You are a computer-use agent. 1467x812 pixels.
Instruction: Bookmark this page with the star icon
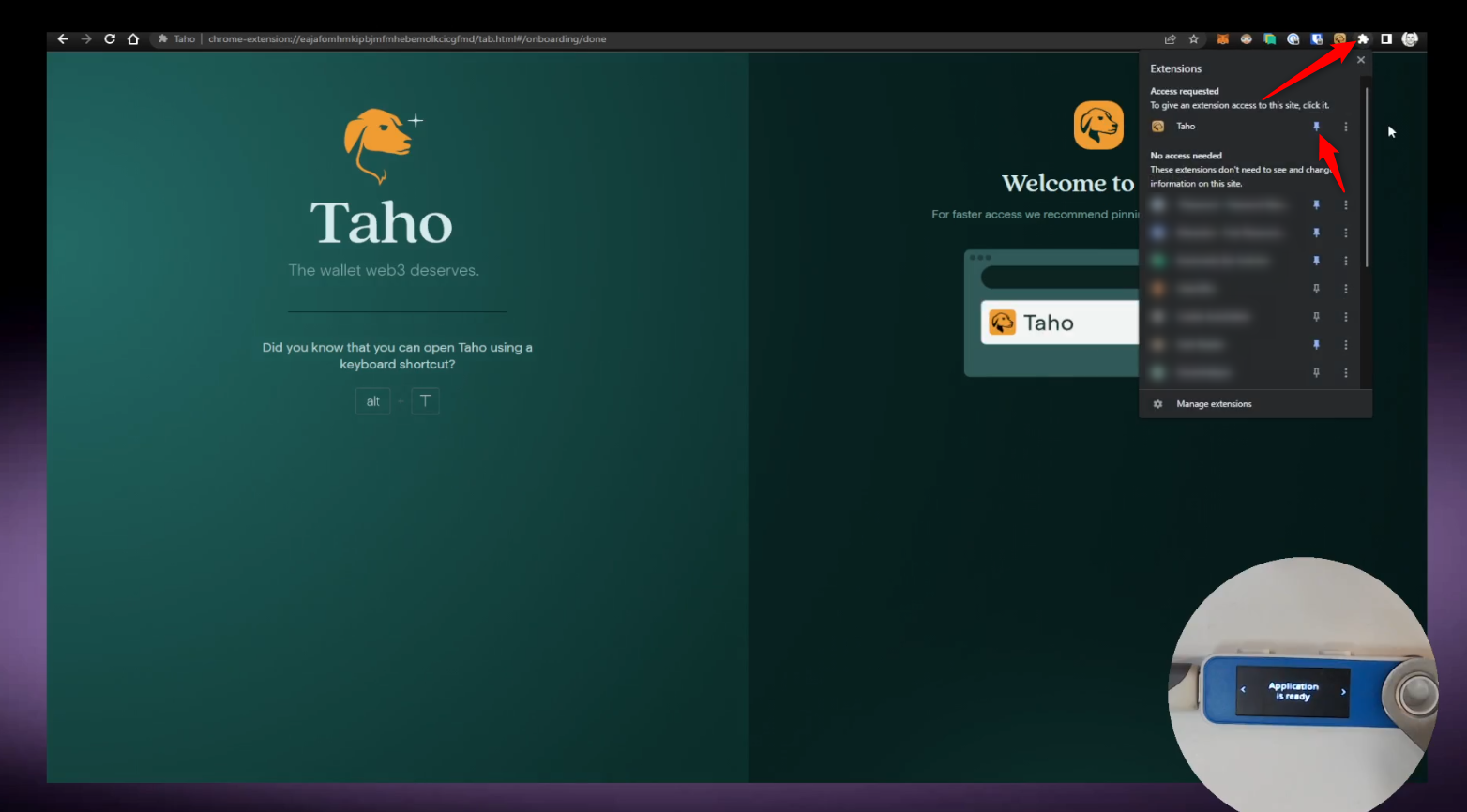(x=1194, y=39)
